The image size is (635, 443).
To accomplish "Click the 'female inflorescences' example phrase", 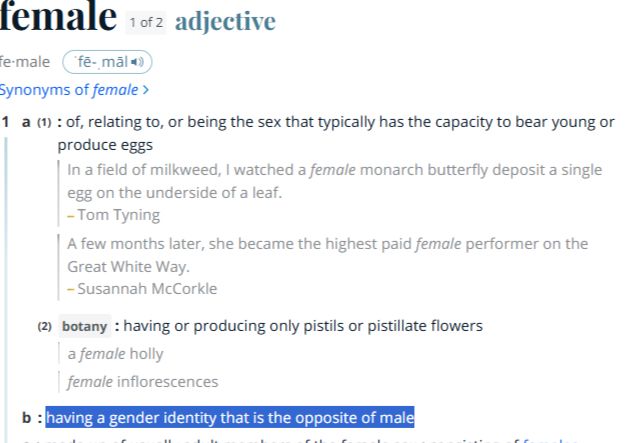I will point(143,382).
